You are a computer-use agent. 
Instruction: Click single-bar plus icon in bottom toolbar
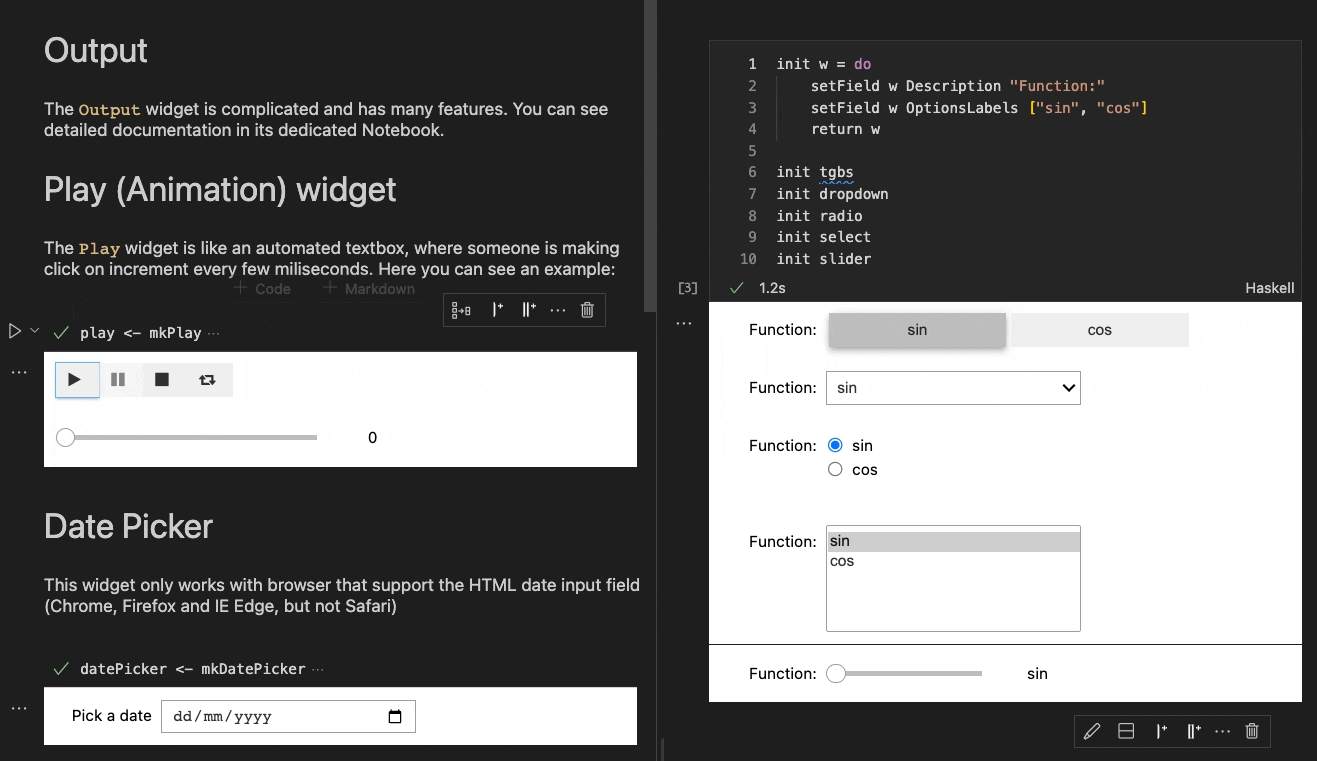point(1161,731)
